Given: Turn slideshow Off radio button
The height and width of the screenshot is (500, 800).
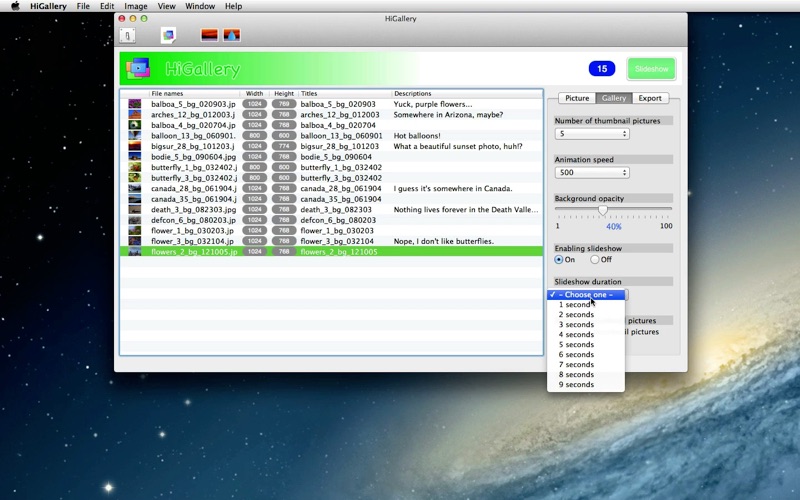Looking at the screenshot, I should point(594,260).
